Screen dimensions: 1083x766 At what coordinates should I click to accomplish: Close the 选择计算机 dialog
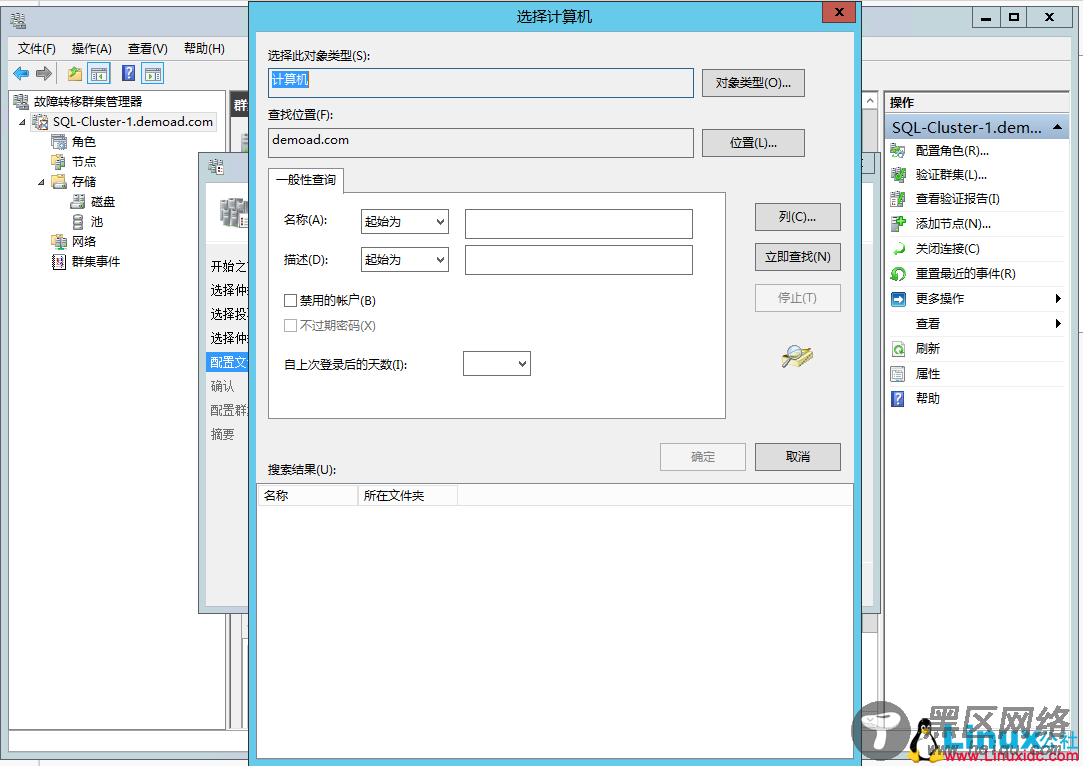coord(839,12)
